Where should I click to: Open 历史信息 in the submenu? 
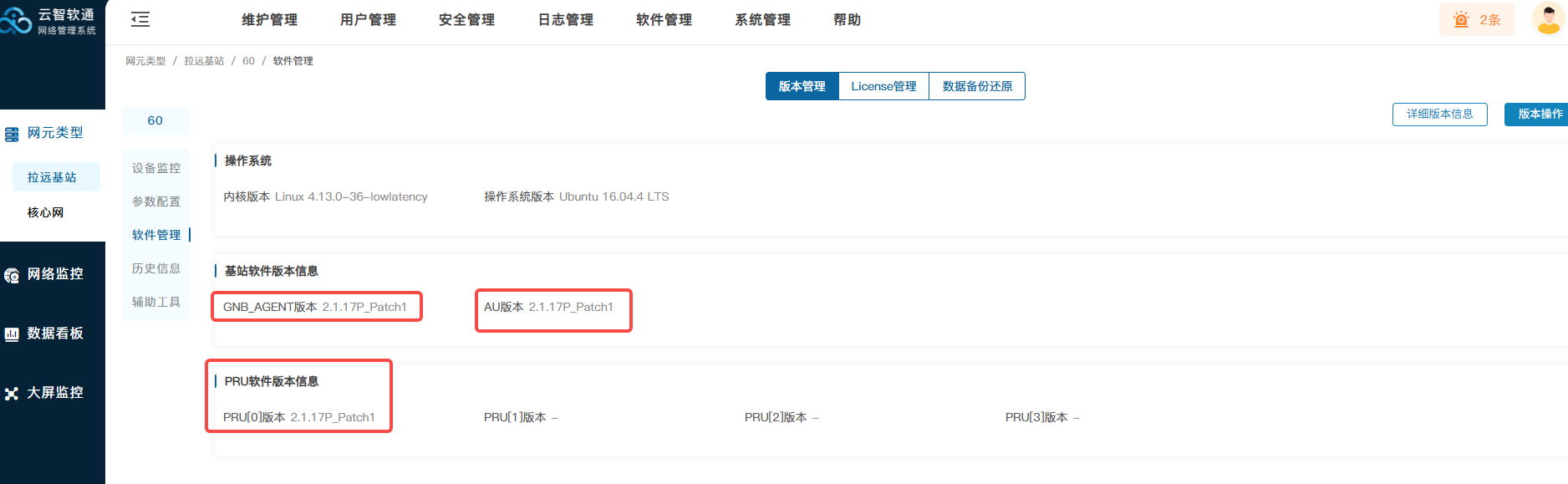(x=156, y=268)
